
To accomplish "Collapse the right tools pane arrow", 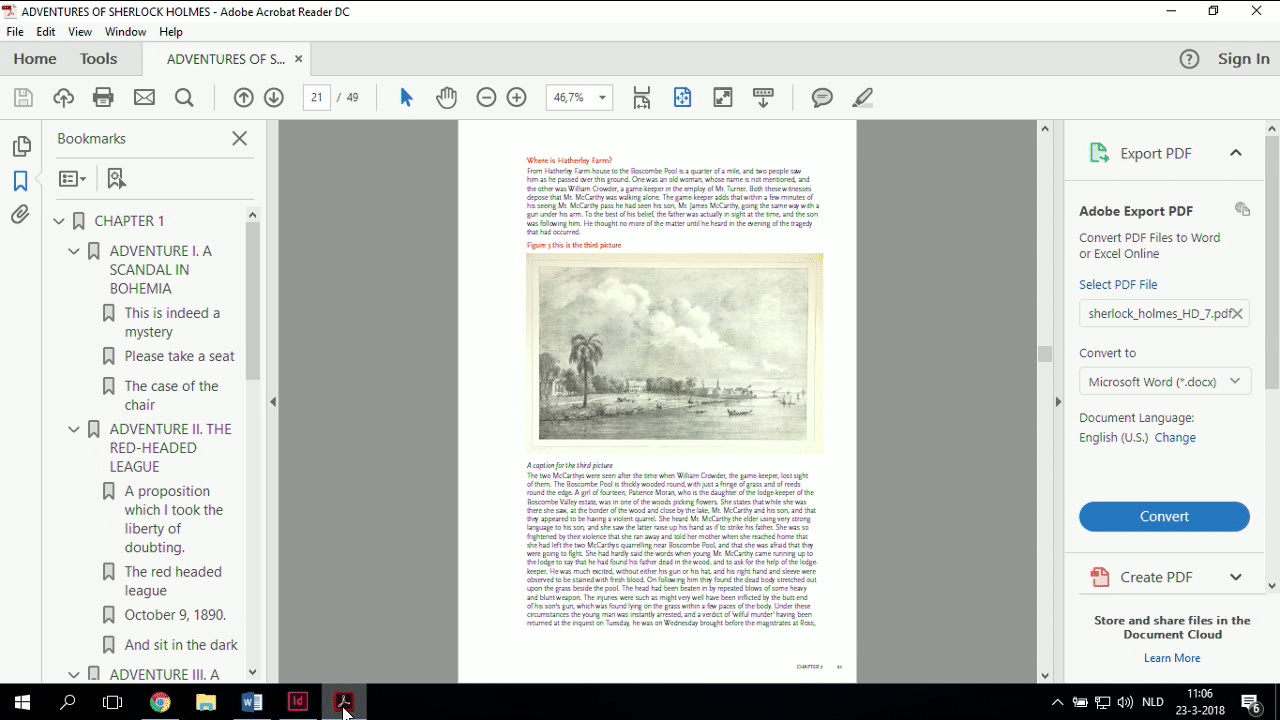I will tap(1058, 402).
